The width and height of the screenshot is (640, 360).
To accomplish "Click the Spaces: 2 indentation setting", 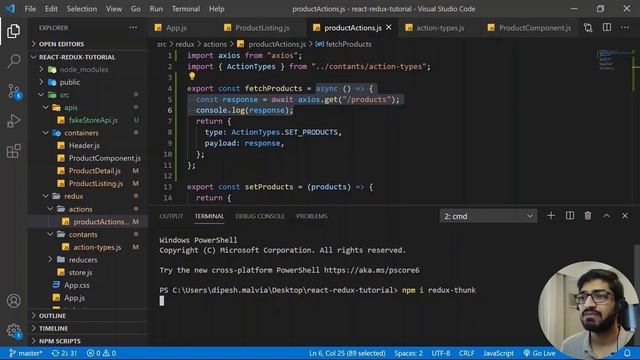I will click(408, 353).
